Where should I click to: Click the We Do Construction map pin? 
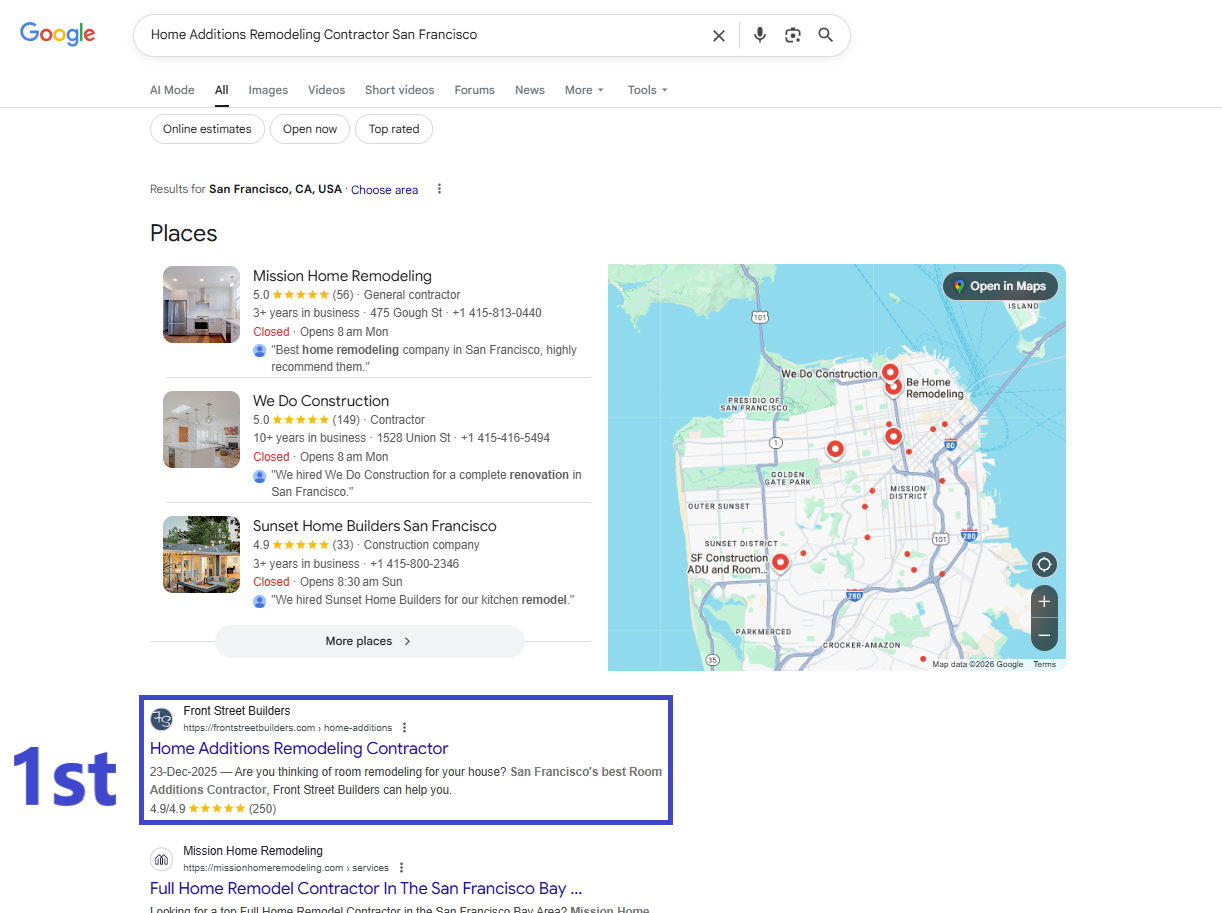[889, 372]
